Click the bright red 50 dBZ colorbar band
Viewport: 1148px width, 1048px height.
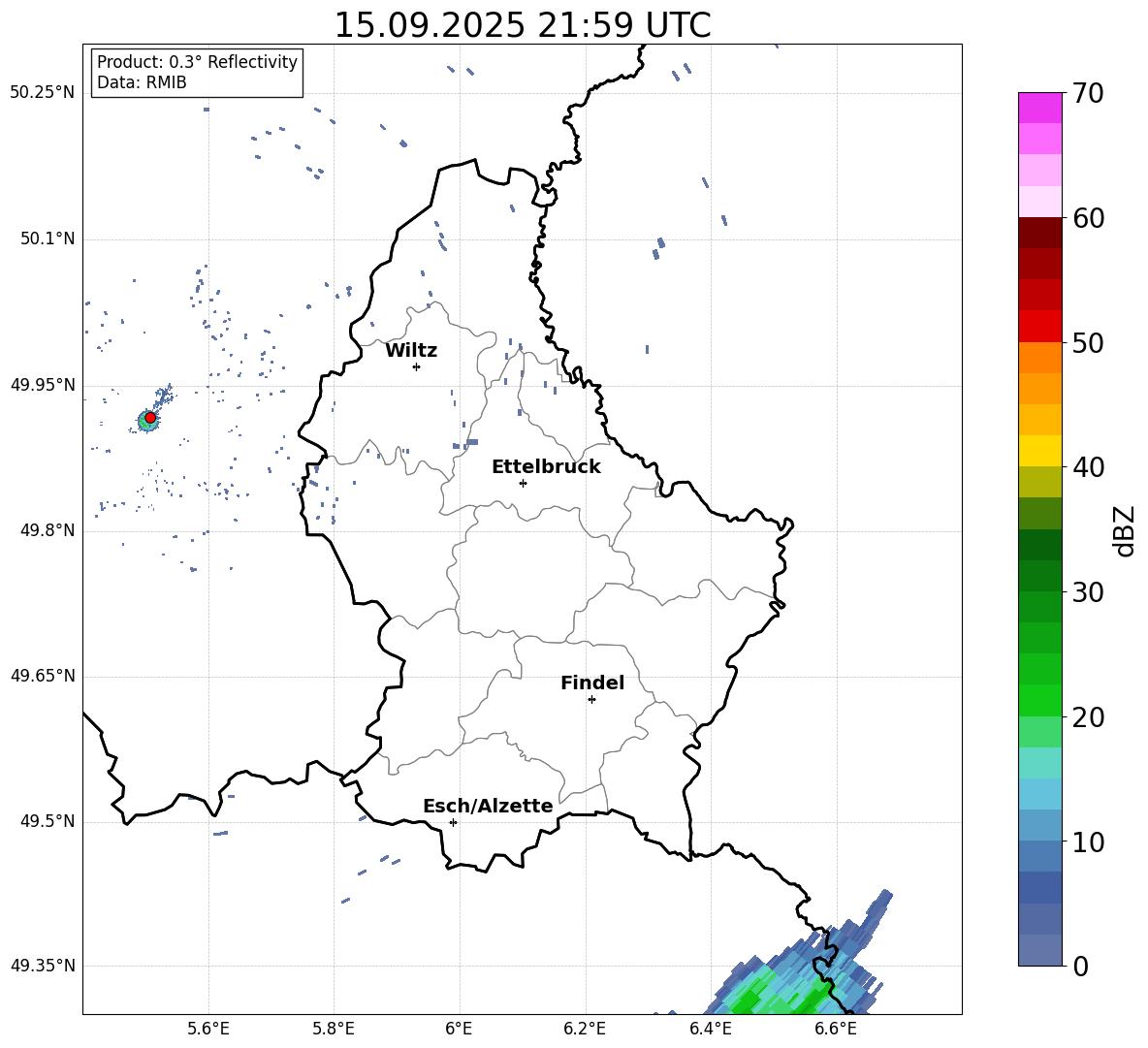point(1039,327)
